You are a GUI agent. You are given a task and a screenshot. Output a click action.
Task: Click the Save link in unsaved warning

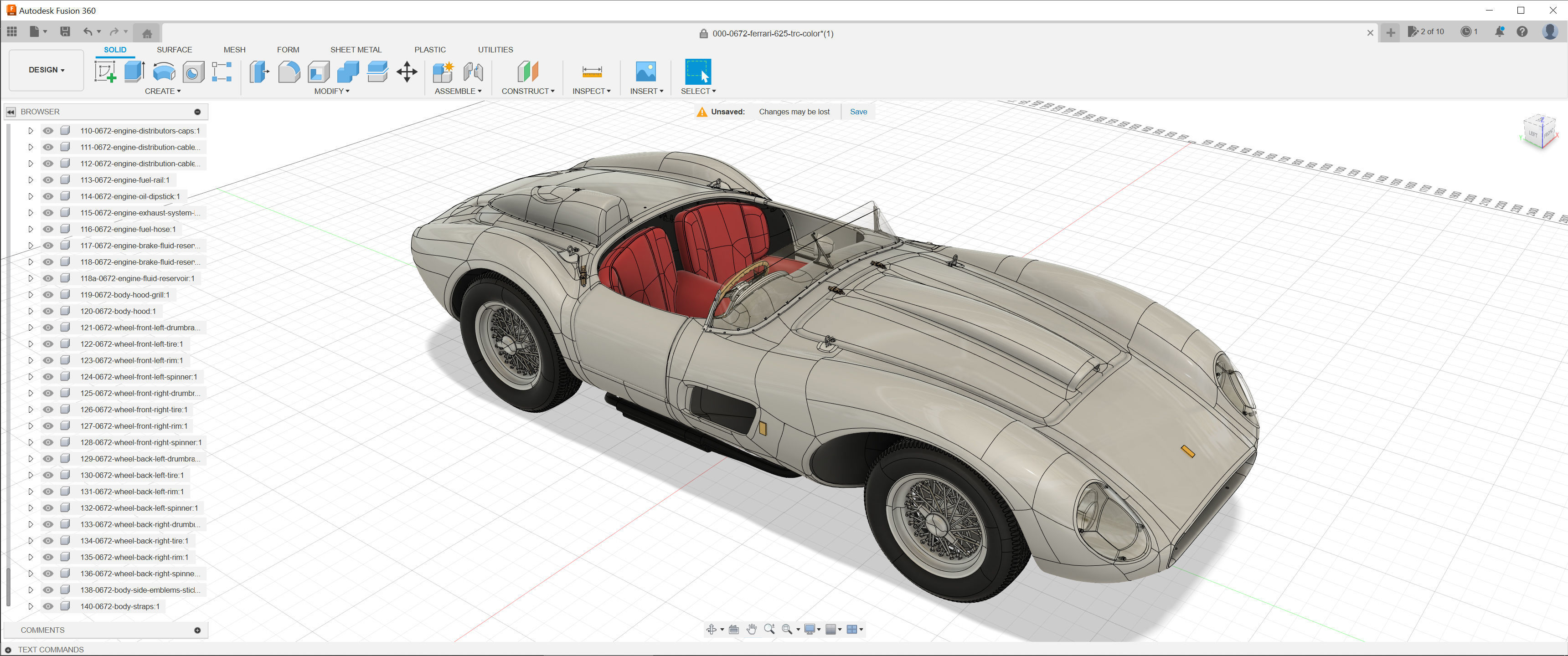tap(858, 112)
